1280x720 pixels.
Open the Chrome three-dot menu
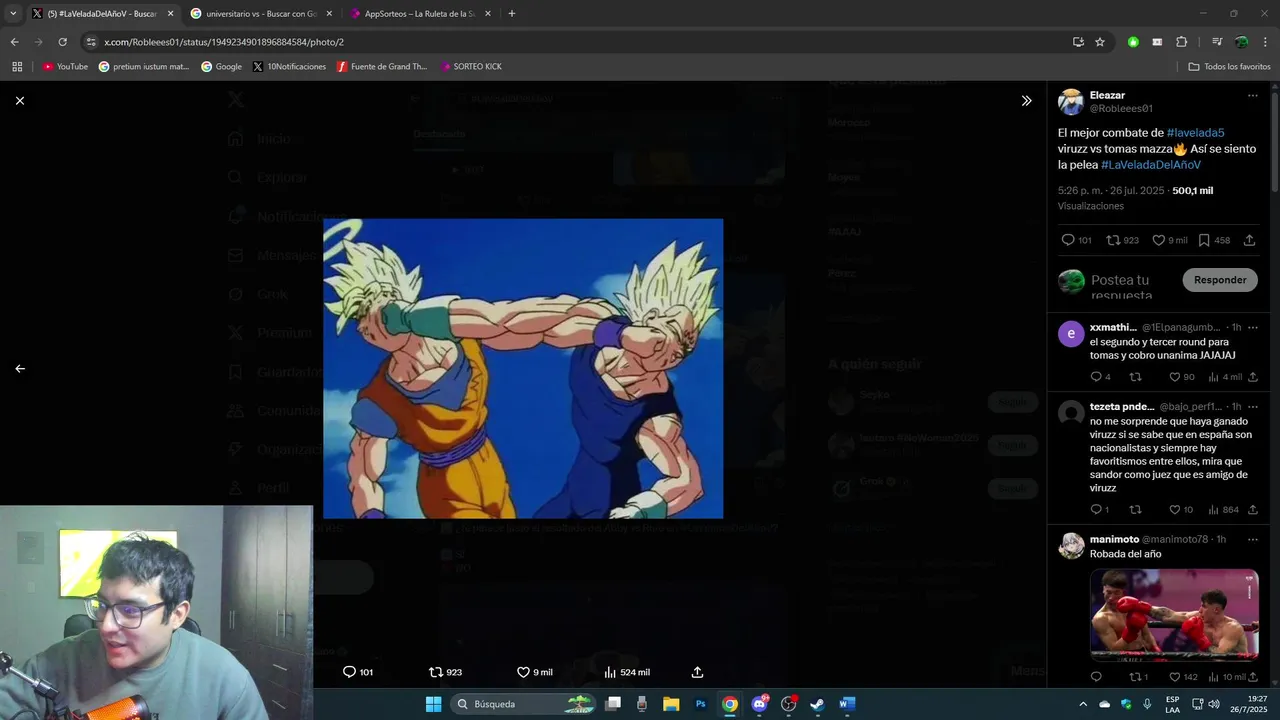click(x=1266, y=42)
